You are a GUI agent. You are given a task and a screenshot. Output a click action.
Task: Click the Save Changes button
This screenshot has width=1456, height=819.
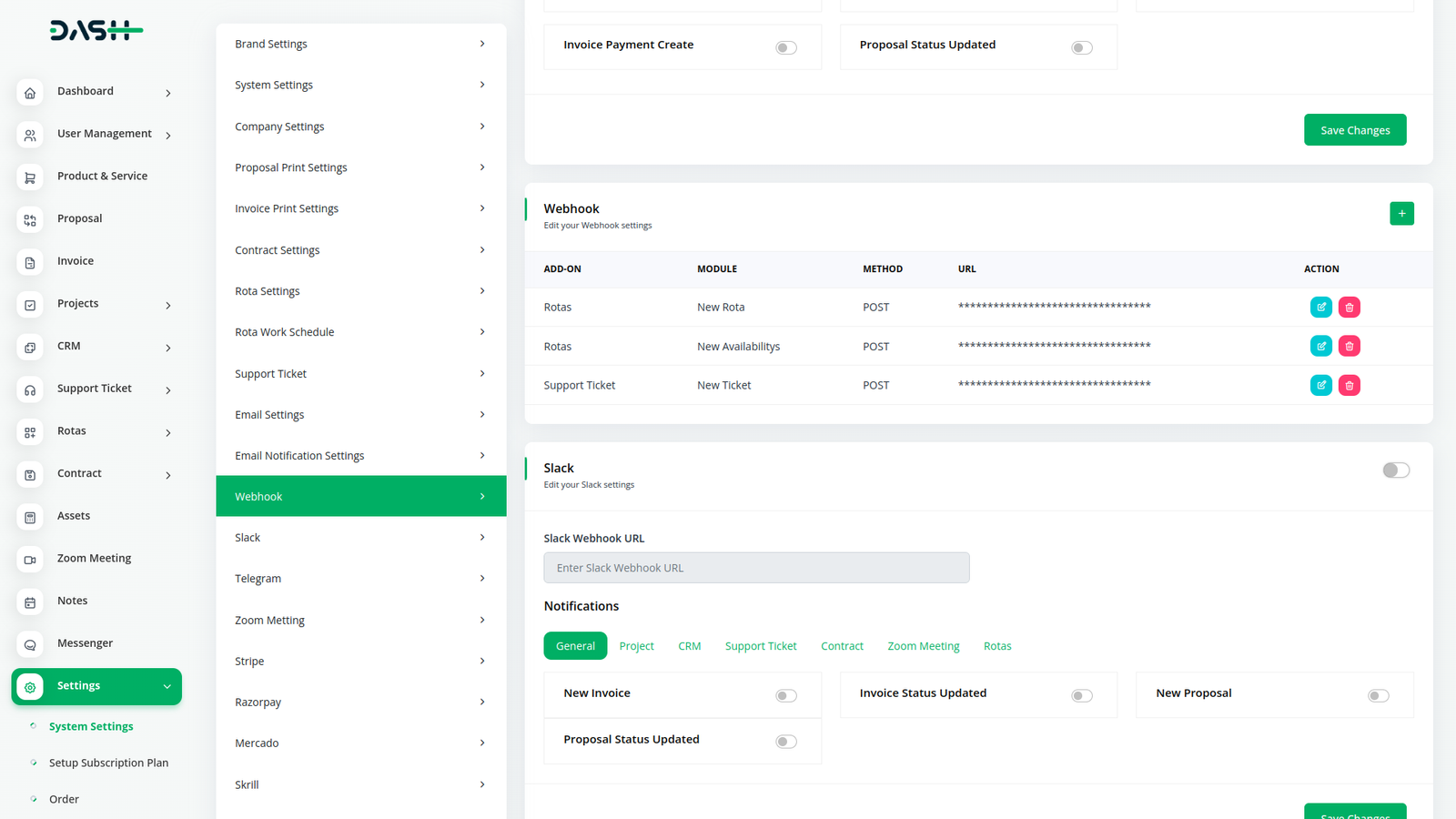pos(1354,130)
